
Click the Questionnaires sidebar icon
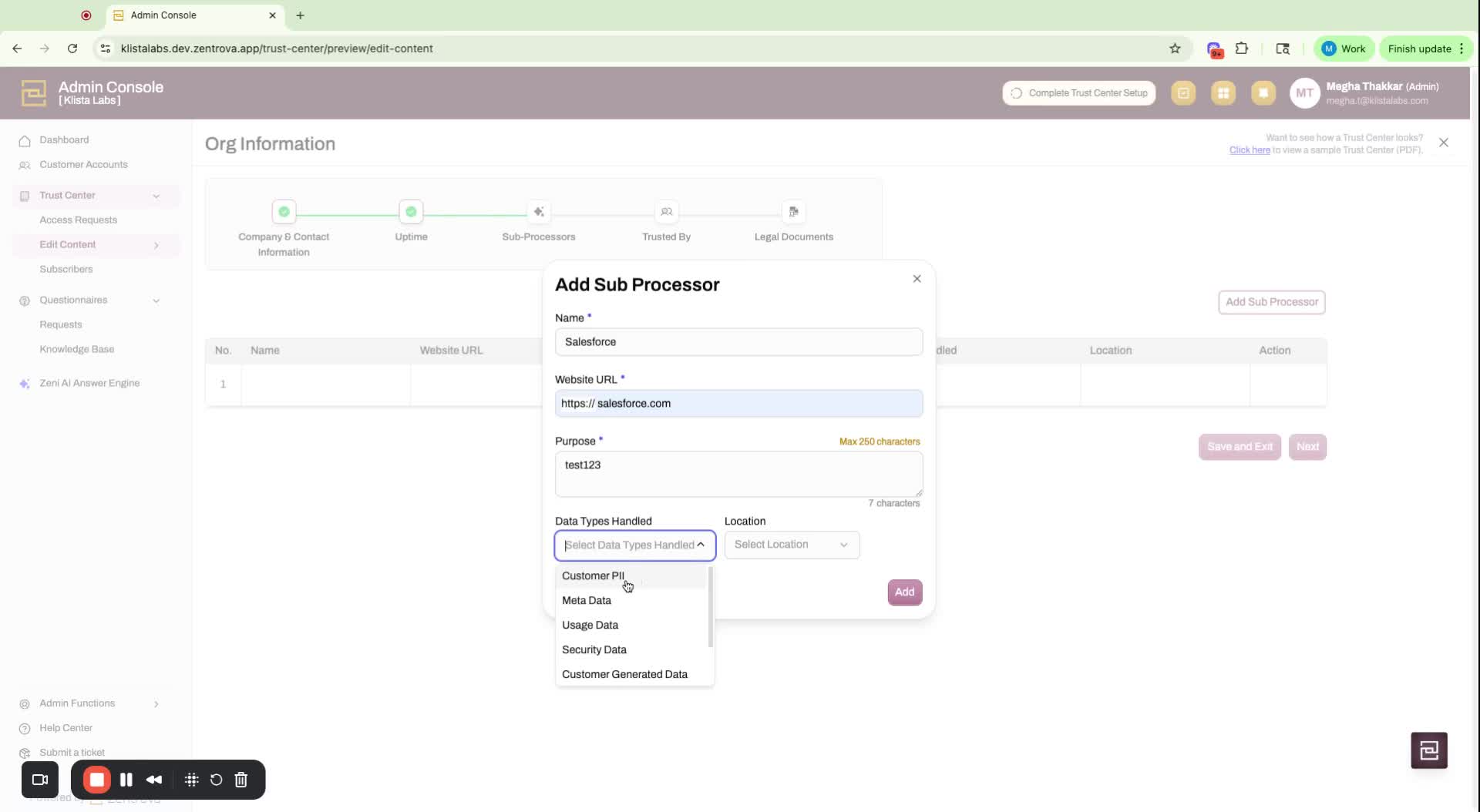coord(25,300)
